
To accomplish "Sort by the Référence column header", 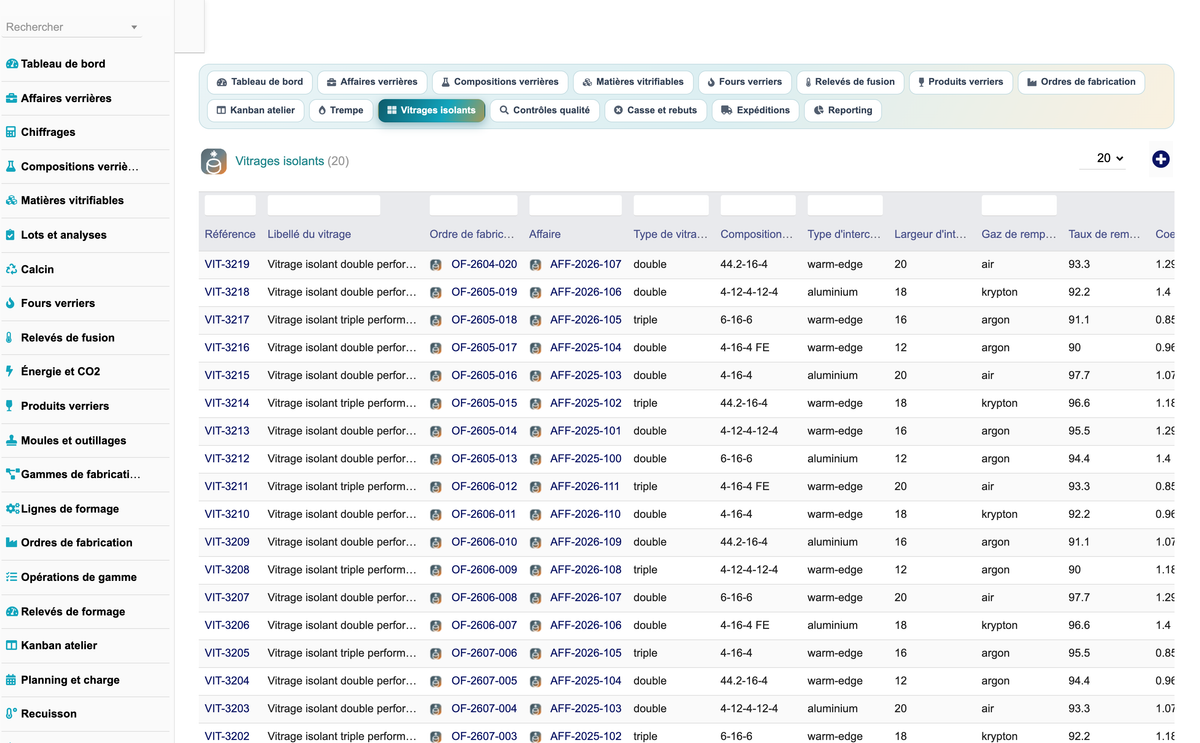I will tap(230, 234).
